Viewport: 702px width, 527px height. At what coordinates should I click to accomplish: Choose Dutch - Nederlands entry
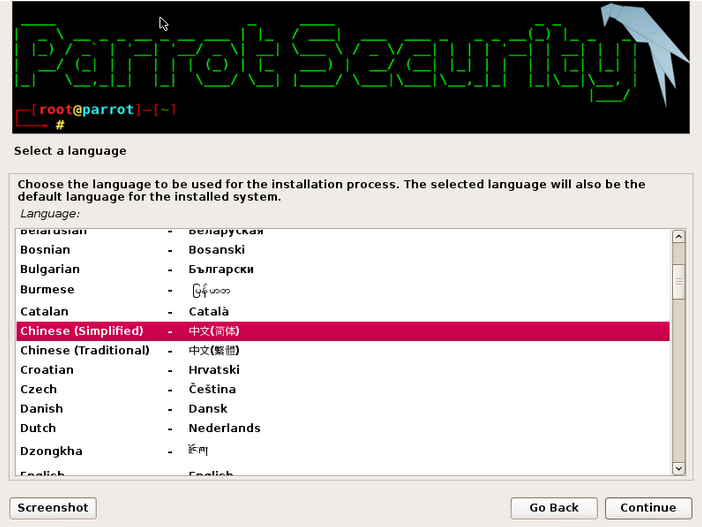point(343,428)
